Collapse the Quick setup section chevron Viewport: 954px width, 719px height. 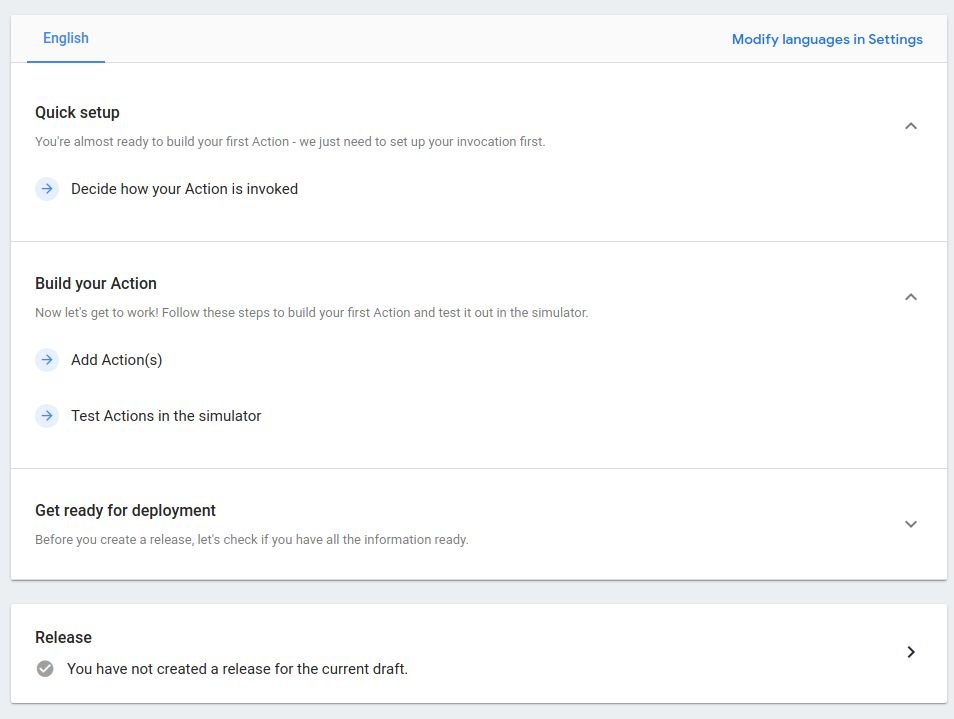(911, 126)
